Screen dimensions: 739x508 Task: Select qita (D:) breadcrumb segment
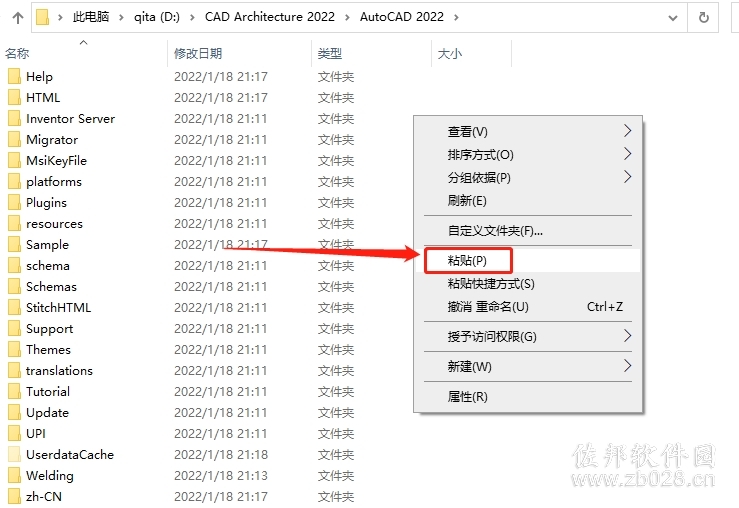click(x=156, y=17)
